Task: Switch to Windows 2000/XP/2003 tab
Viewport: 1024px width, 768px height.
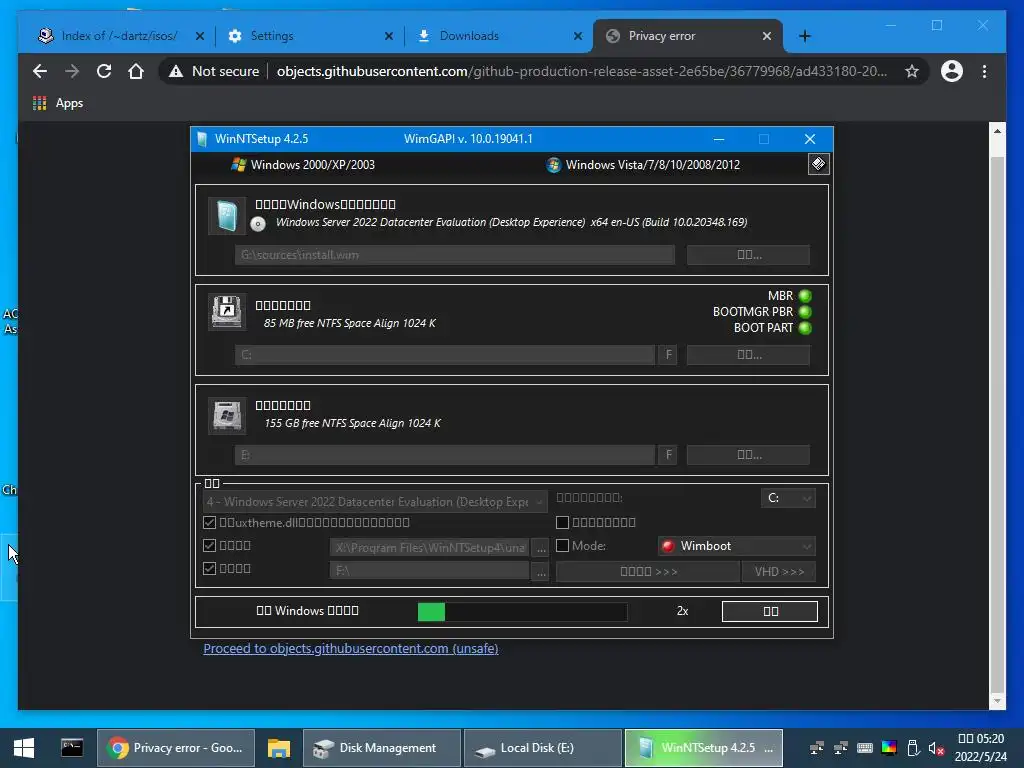Action: (x=303, y=165)
